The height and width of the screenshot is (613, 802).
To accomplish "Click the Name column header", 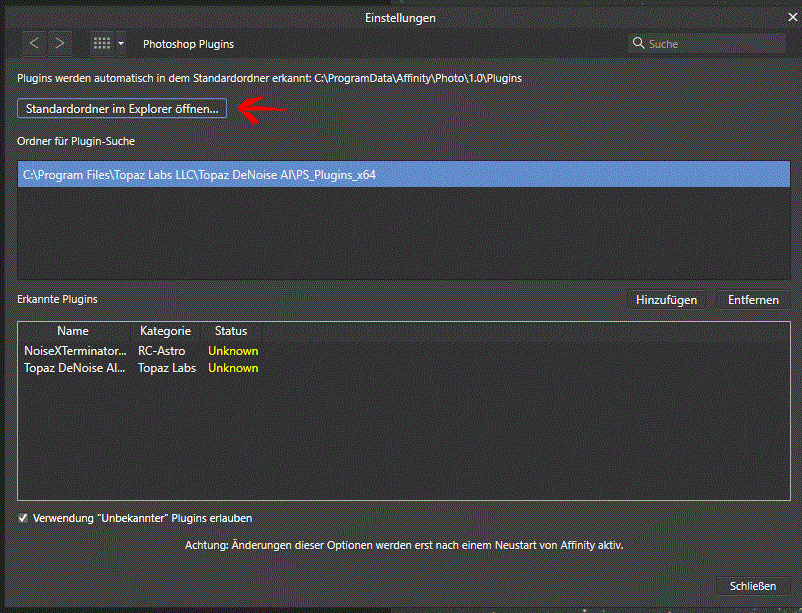I will coord(73,331).
